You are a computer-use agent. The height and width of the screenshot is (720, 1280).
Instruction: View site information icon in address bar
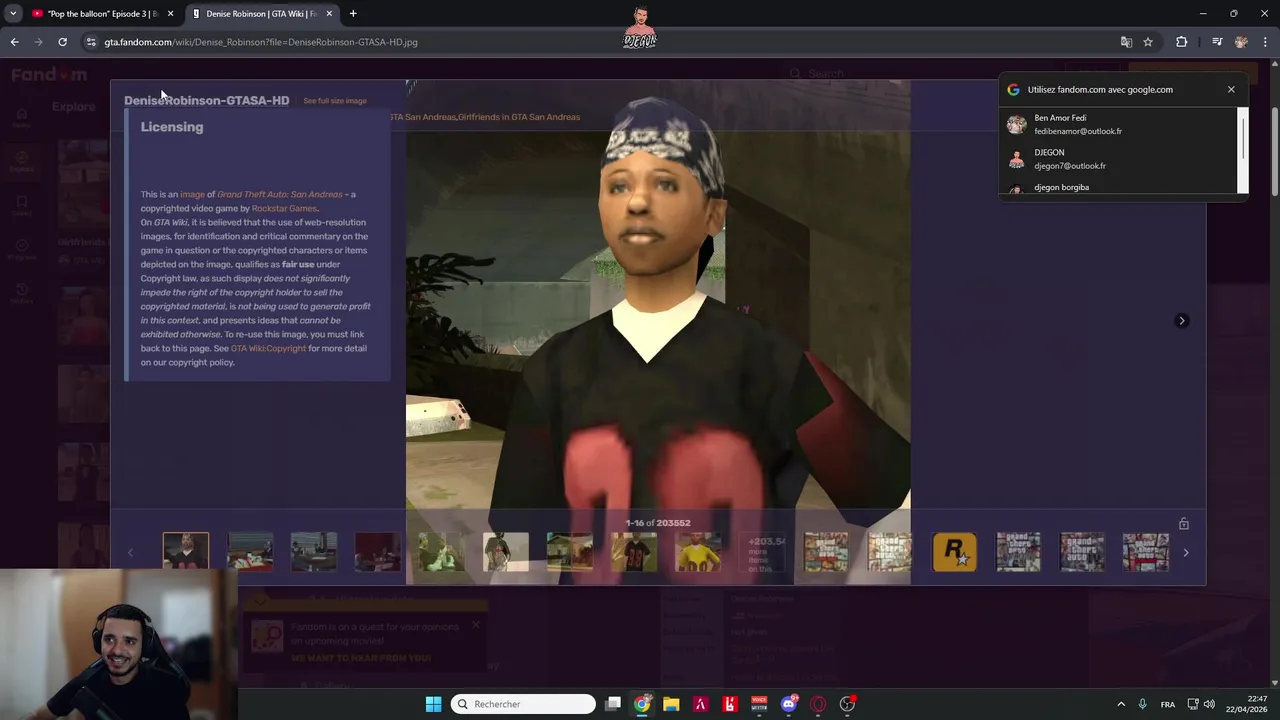[x=91, y=42]
